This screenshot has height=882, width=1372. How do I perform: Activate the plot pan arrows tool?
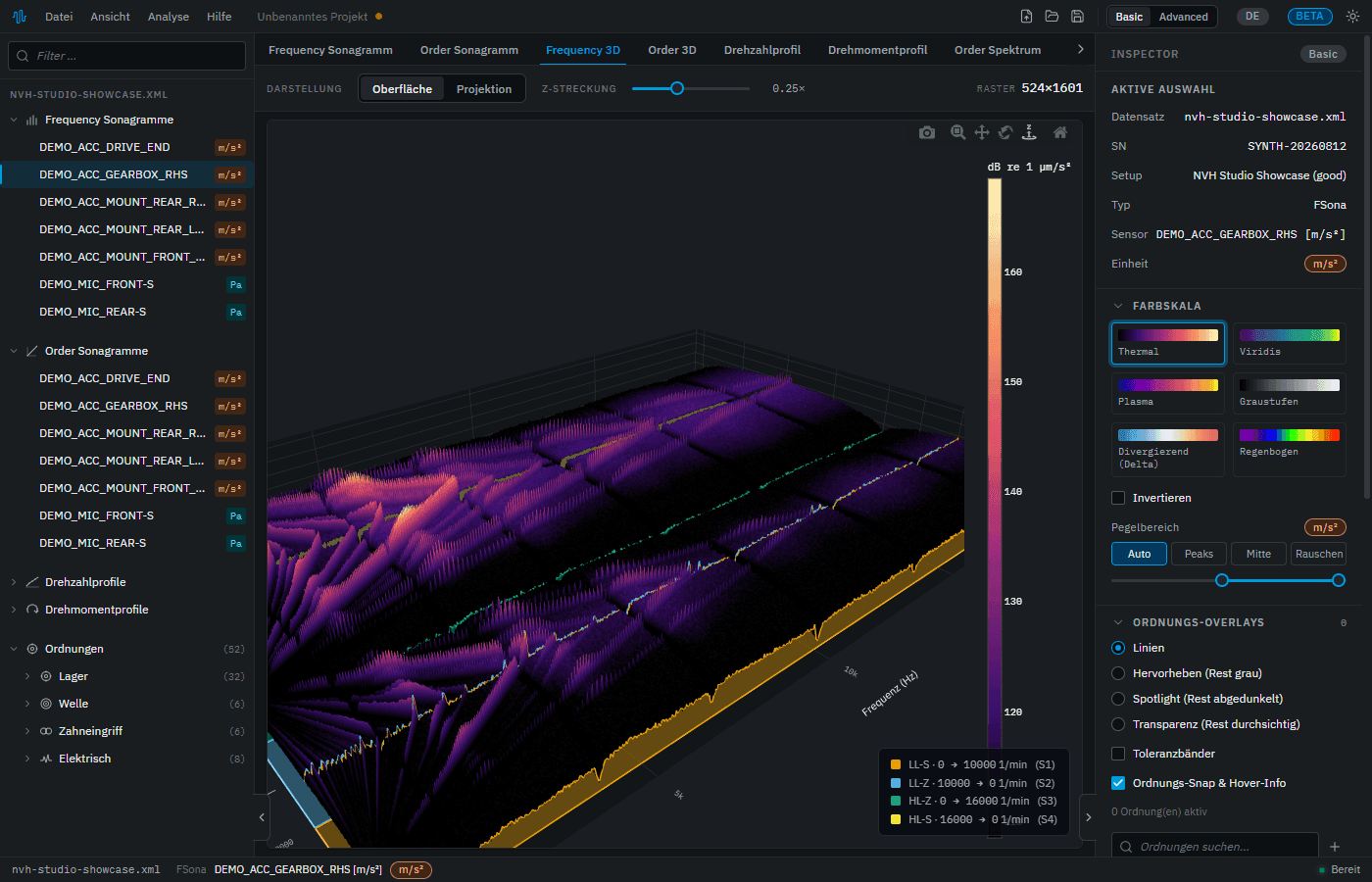point(982,132)
